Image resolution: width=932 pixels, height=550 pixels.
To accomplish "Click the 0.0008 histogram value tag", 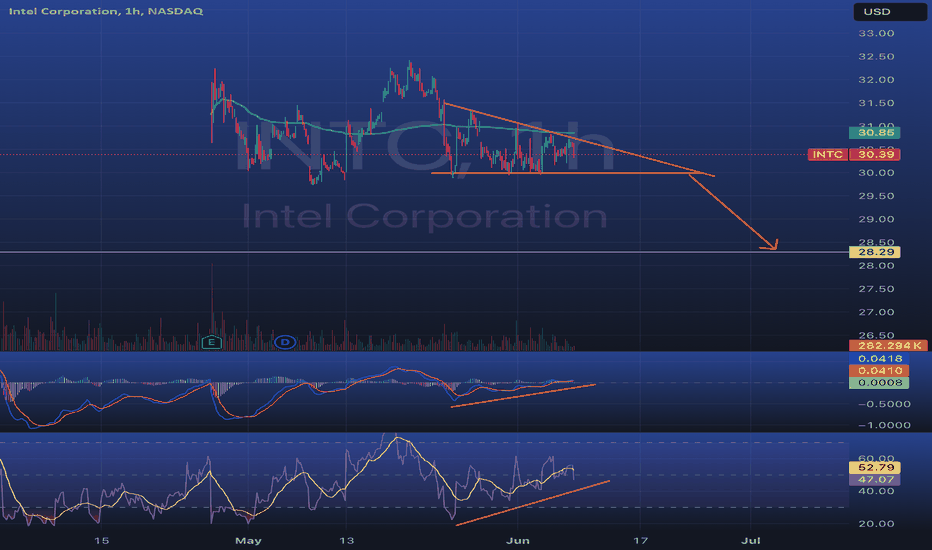I will (880, 382).
